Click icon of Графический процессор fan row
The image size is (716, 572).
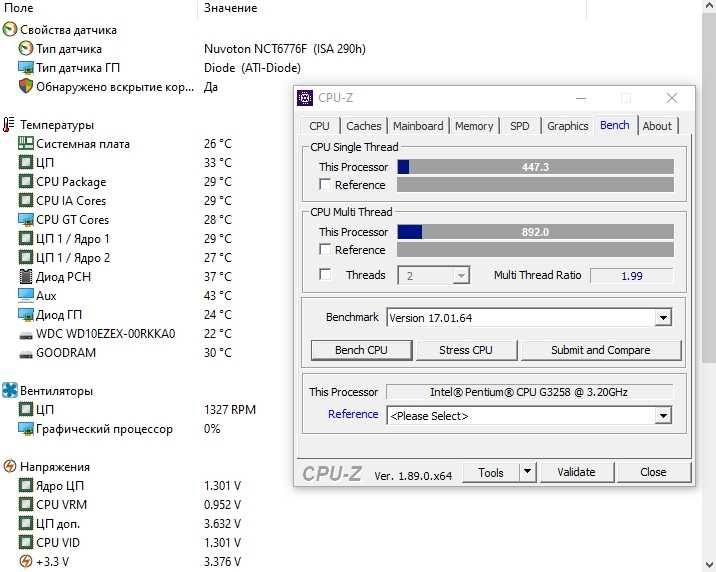click(26, 429)
